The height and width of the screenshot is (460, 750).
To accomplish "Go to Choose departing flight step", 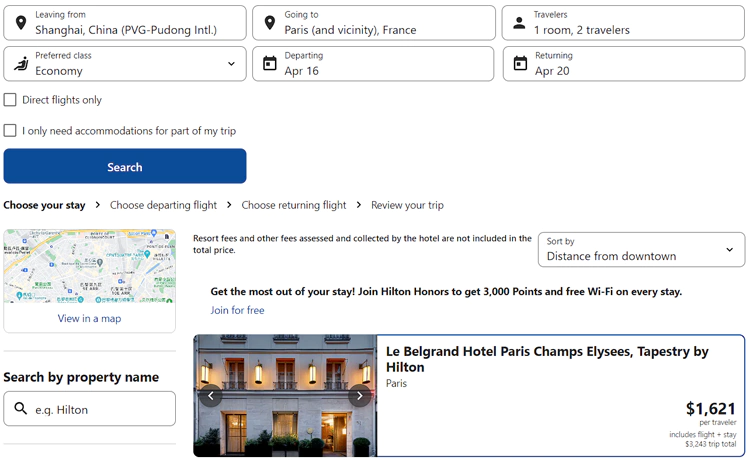I will point(163,205).
